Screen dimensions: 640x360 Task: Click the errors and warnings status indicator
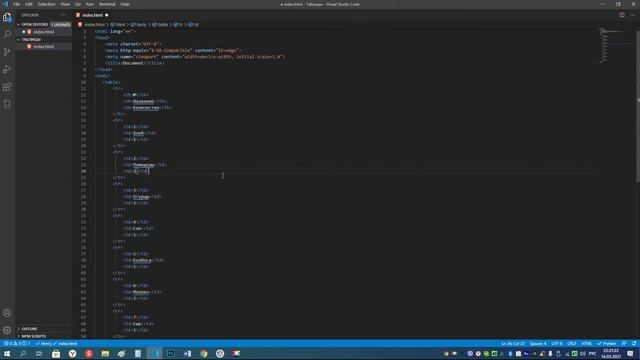point(17,344)
